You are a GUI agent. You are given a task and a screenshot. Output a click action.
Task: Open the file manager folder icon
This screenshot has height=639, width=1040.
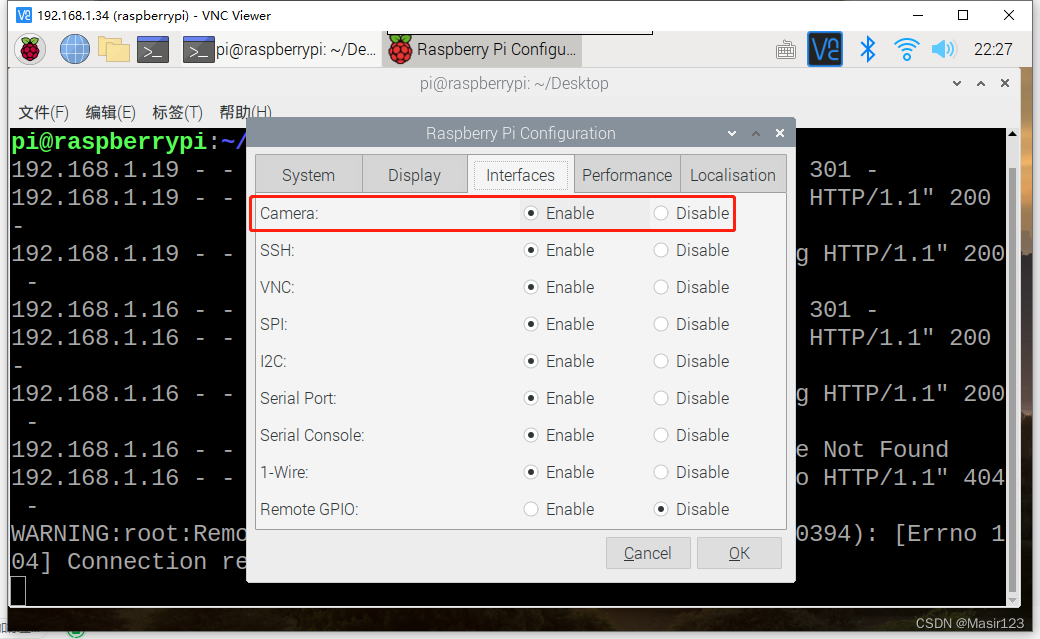coord(114,50)
